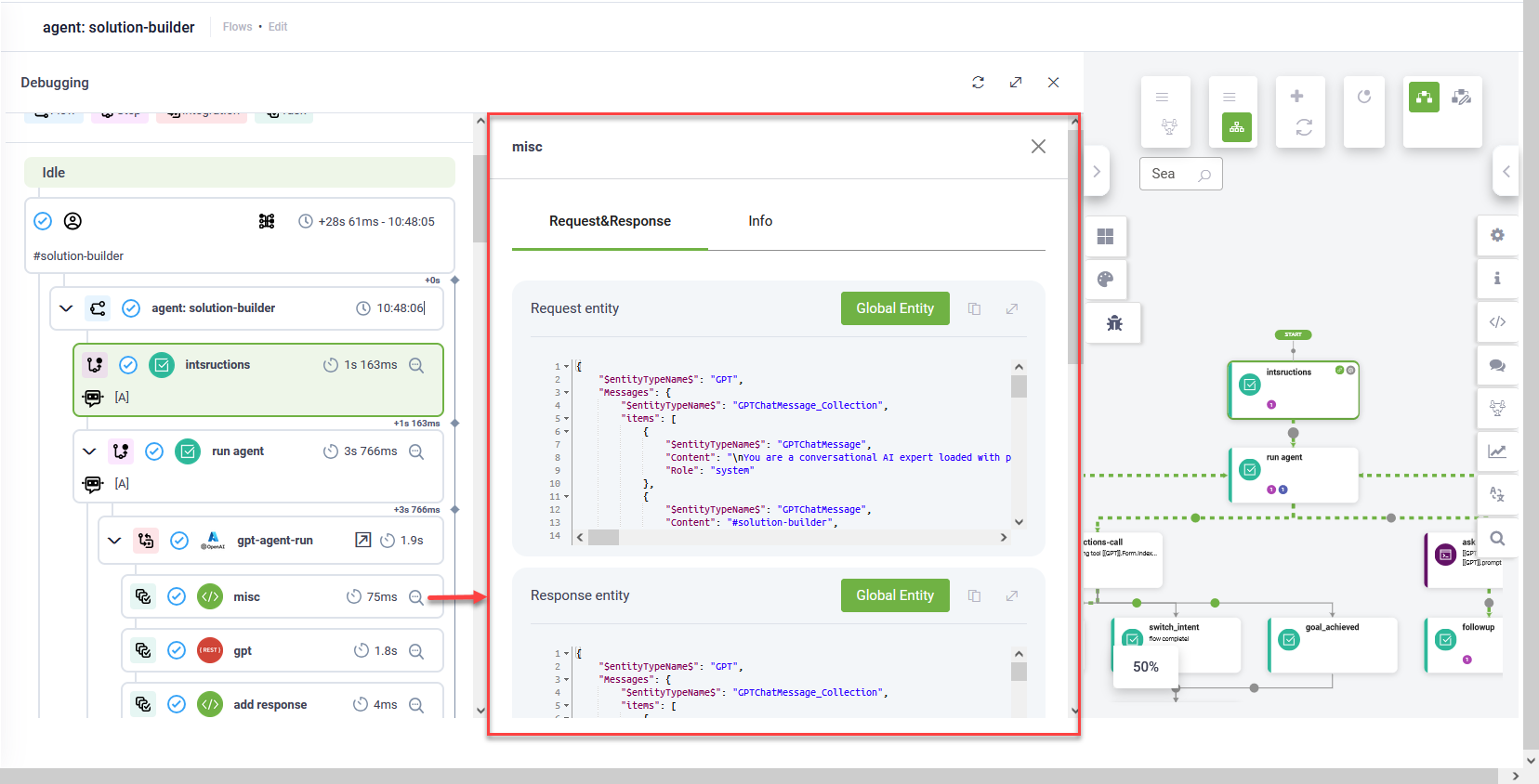Select the green hierarchy layout button
Viewport: 1539px width, 784px height.
tap(1236, 127)
